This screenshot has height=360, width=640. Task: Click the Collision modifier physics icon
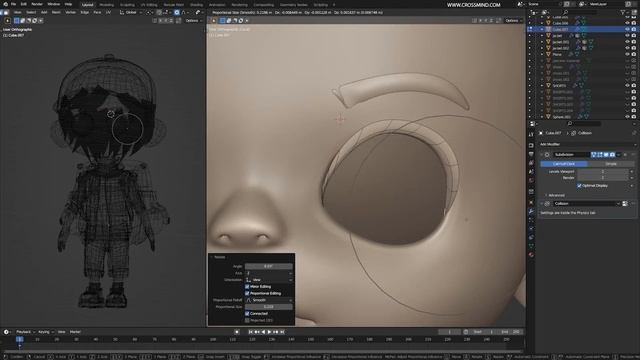[x=547, y=203]
